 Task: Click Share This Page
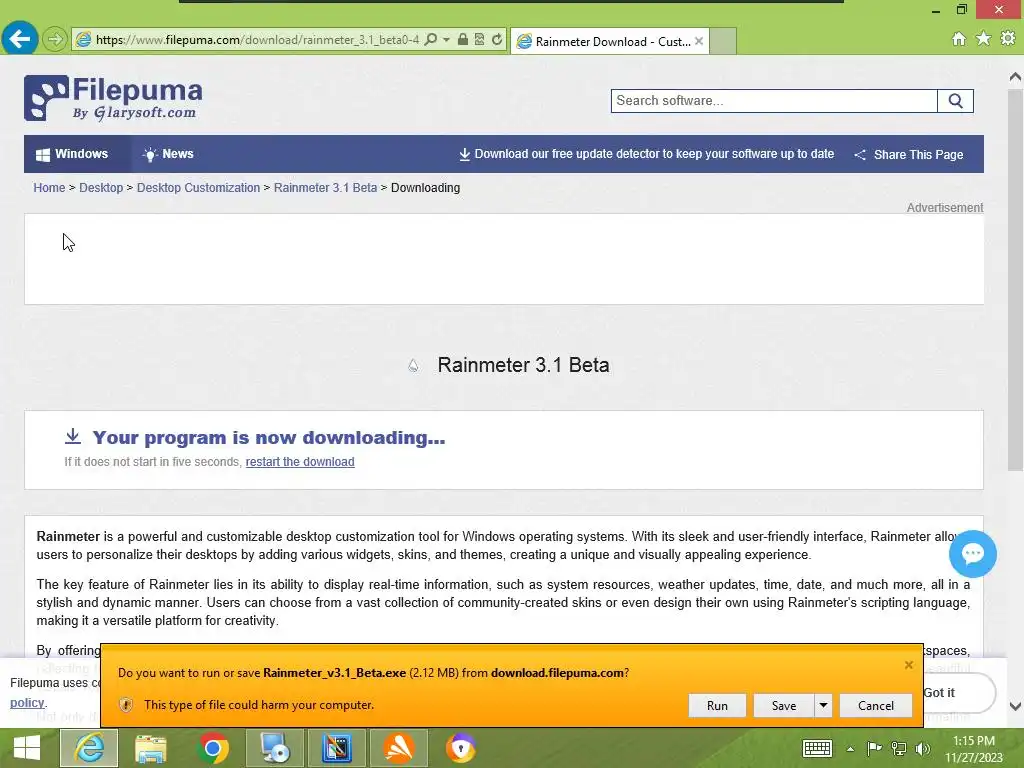point(908,155)
